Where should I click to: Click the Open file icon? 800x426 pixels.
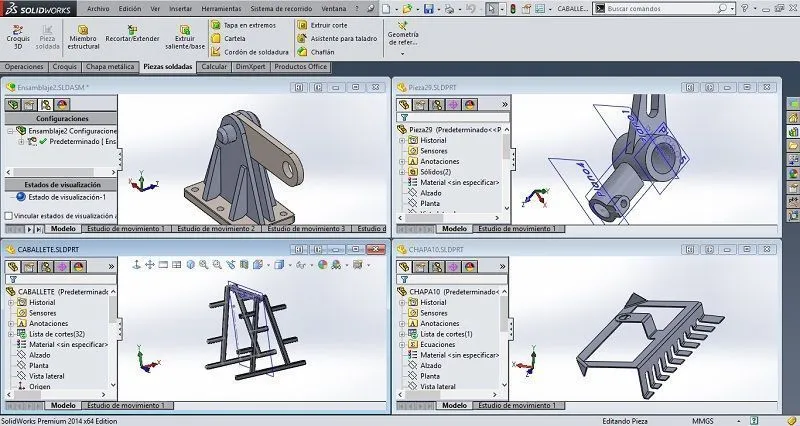[x=407, y=9]
